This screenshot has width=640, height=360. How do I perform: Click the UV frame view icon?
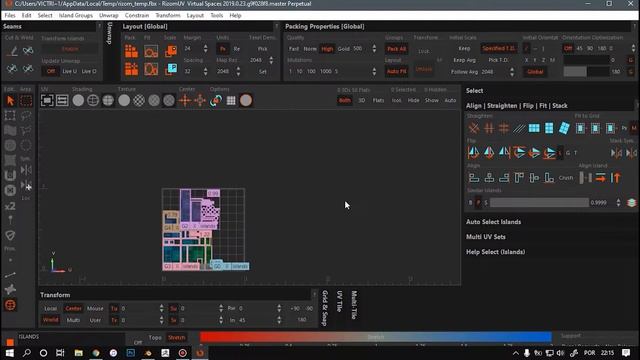click(x=47, y=100)
